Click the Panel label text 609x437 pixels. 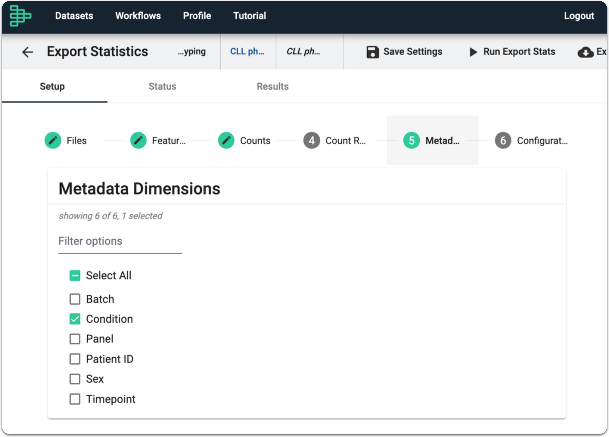100,339
